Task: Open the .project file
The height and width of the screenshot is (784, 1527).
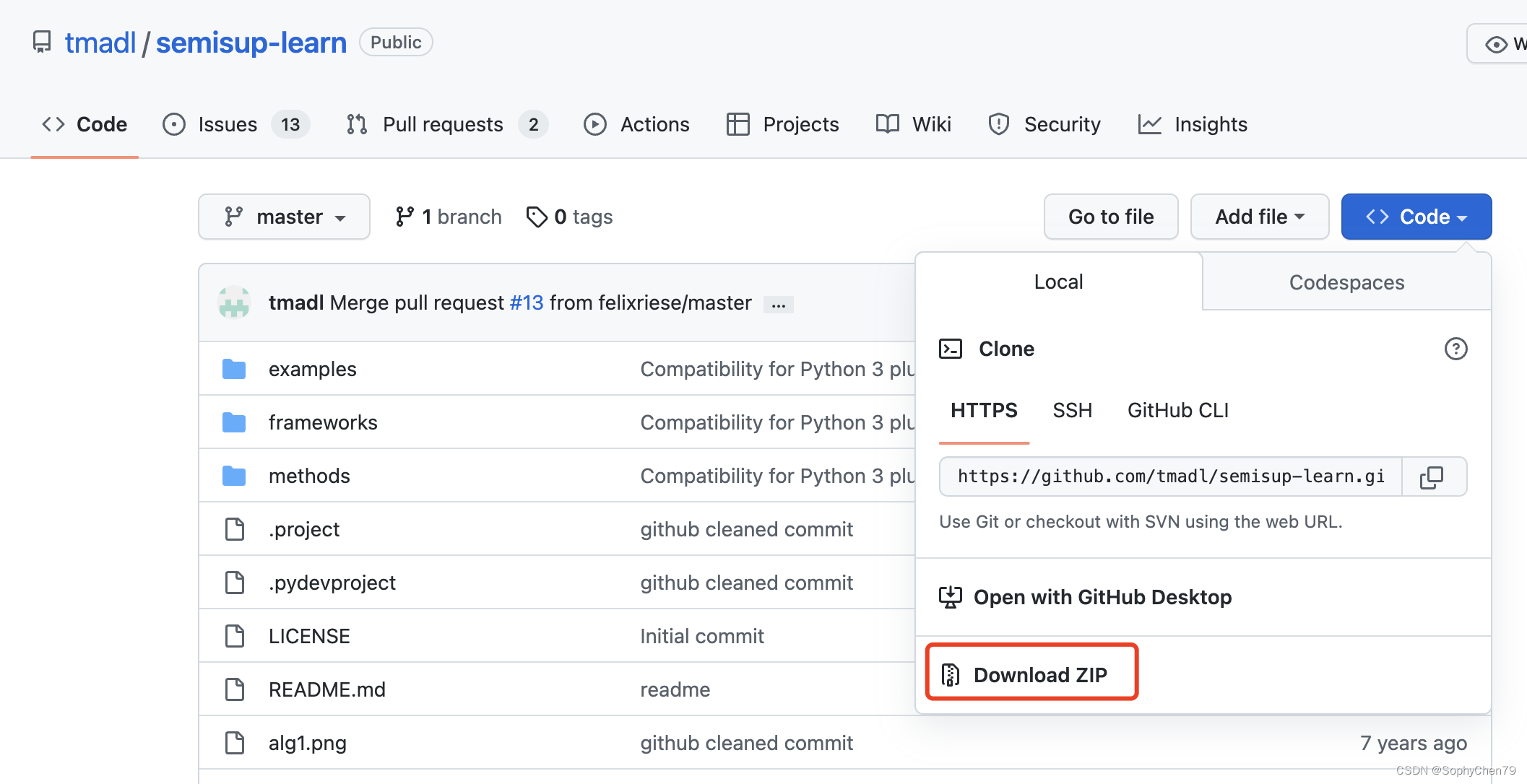Action: pyautogui.click(x=304, y=529)
